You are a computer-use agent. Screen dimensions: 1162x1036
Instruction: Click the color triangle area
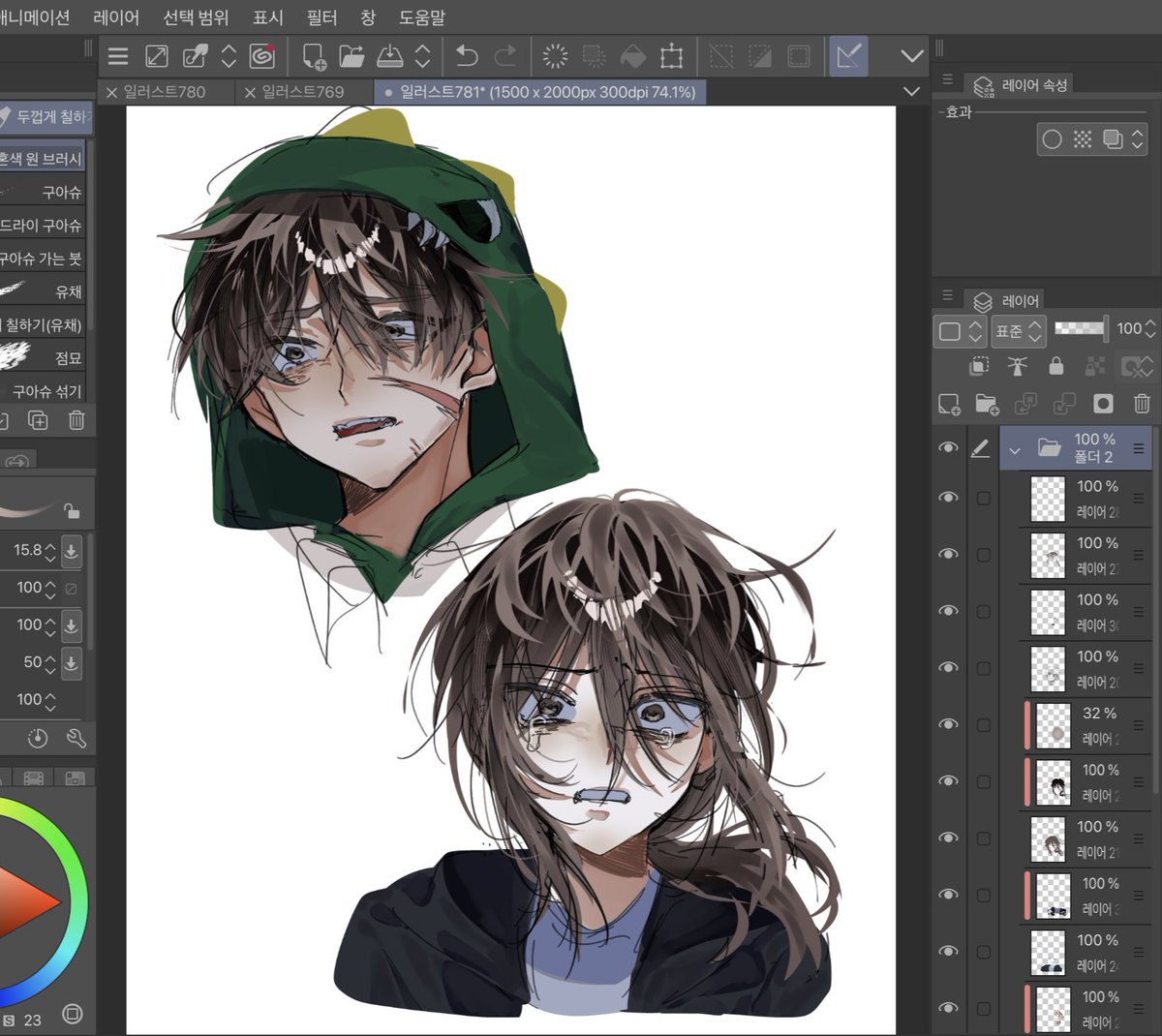[24, 902]
